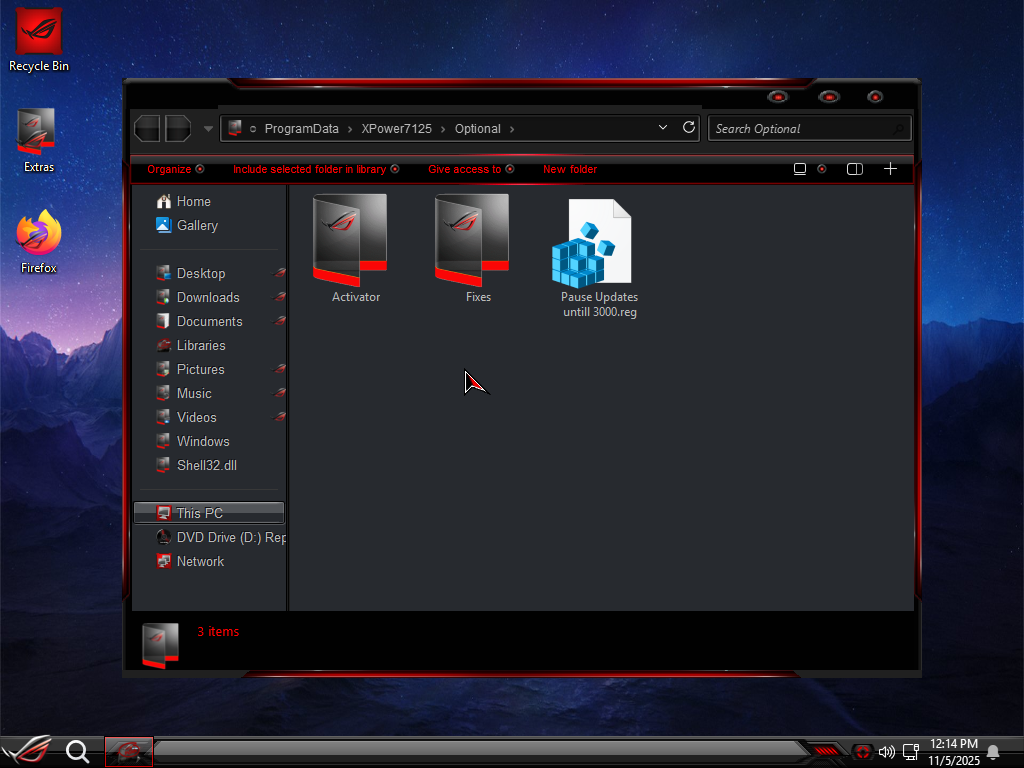Navigate to ProgramData in the address bar

tap(302, 129)
